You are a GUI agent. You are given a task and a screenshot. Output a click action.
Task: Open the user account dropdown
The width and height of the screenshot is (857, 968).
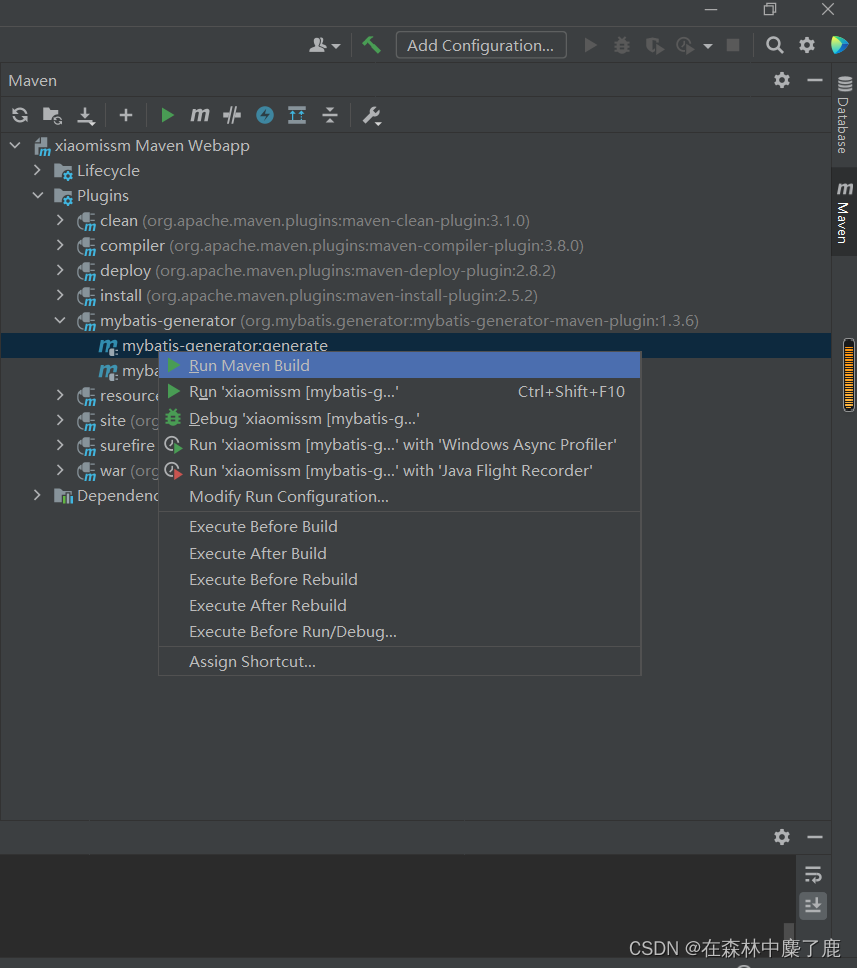(x=325, y=45)
